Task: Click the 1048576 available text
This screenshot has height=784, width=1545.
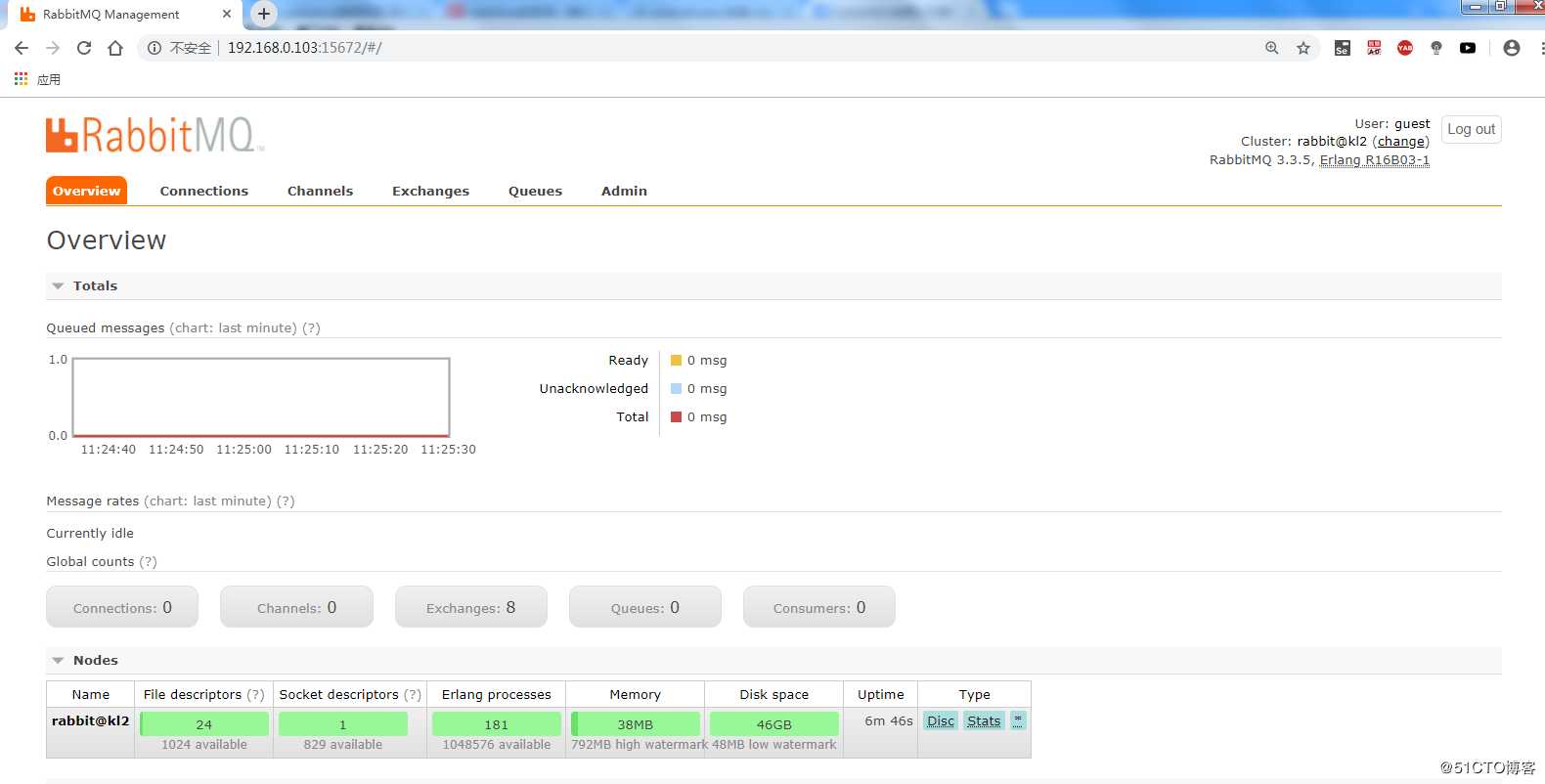Action: point(497,745)
